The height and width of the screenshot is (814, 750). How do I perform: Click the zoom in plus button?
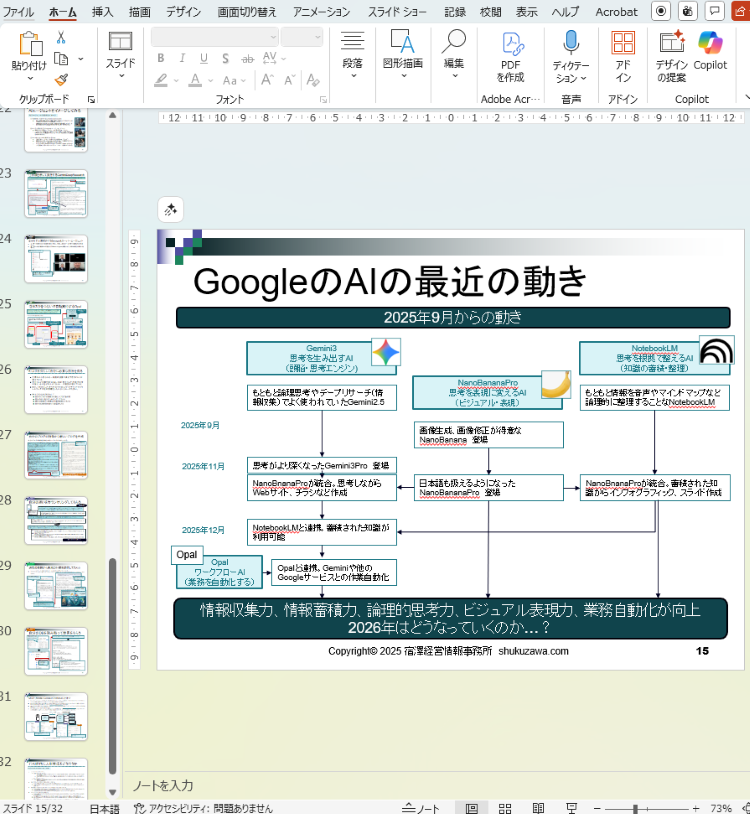(x=693, y=807)
